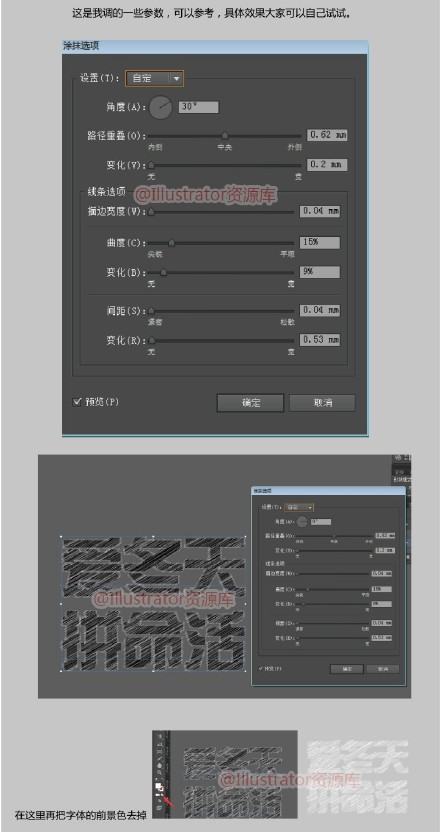Image resolution: width=440 pixels, height=832 pixels.
Task: Open the 设置 dropdown in the small canvas dialog
Action: 299,507
